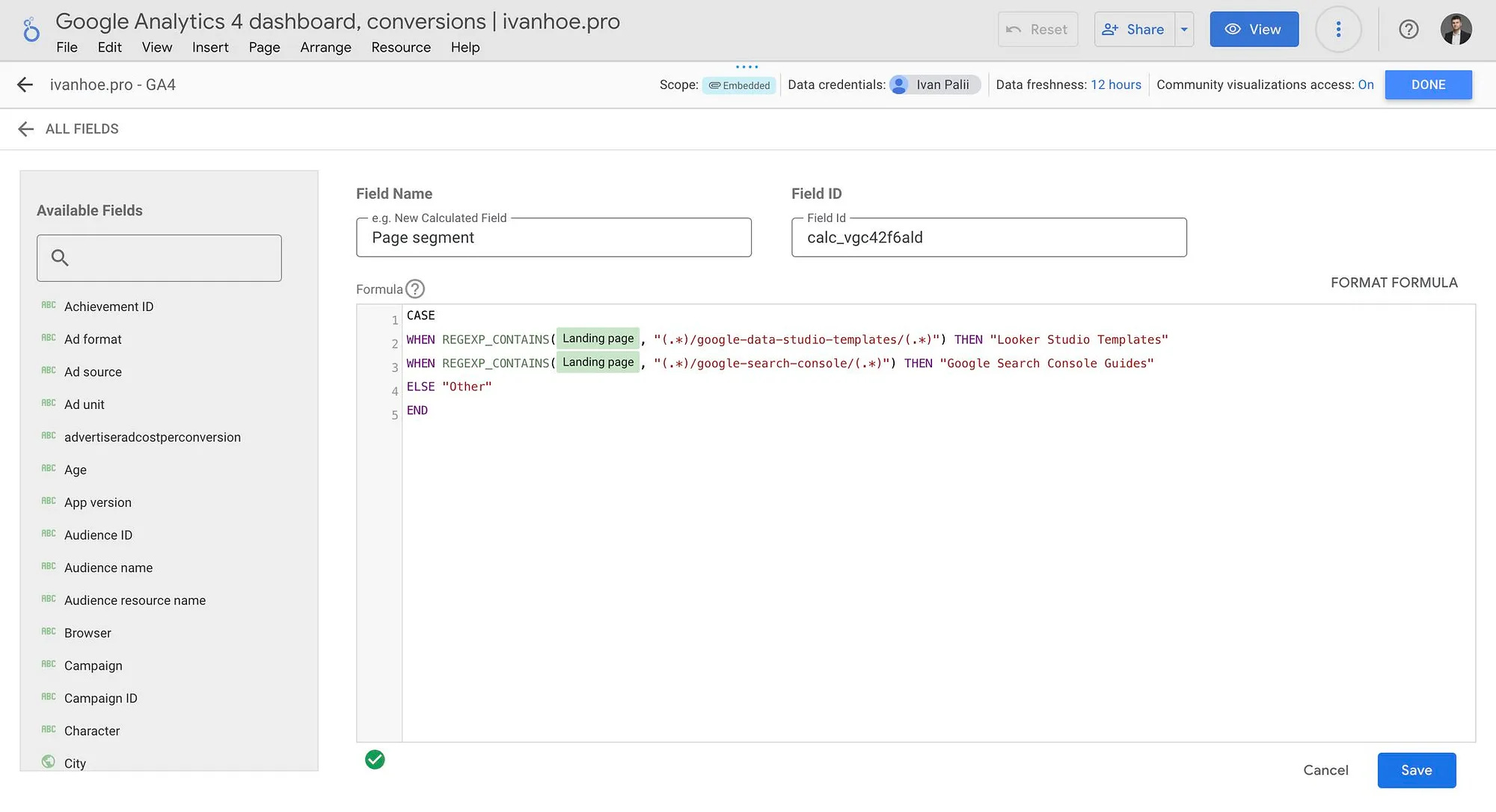The image size is (1496, 812).
Task: Select the Age field
Action: coord(76,470)
